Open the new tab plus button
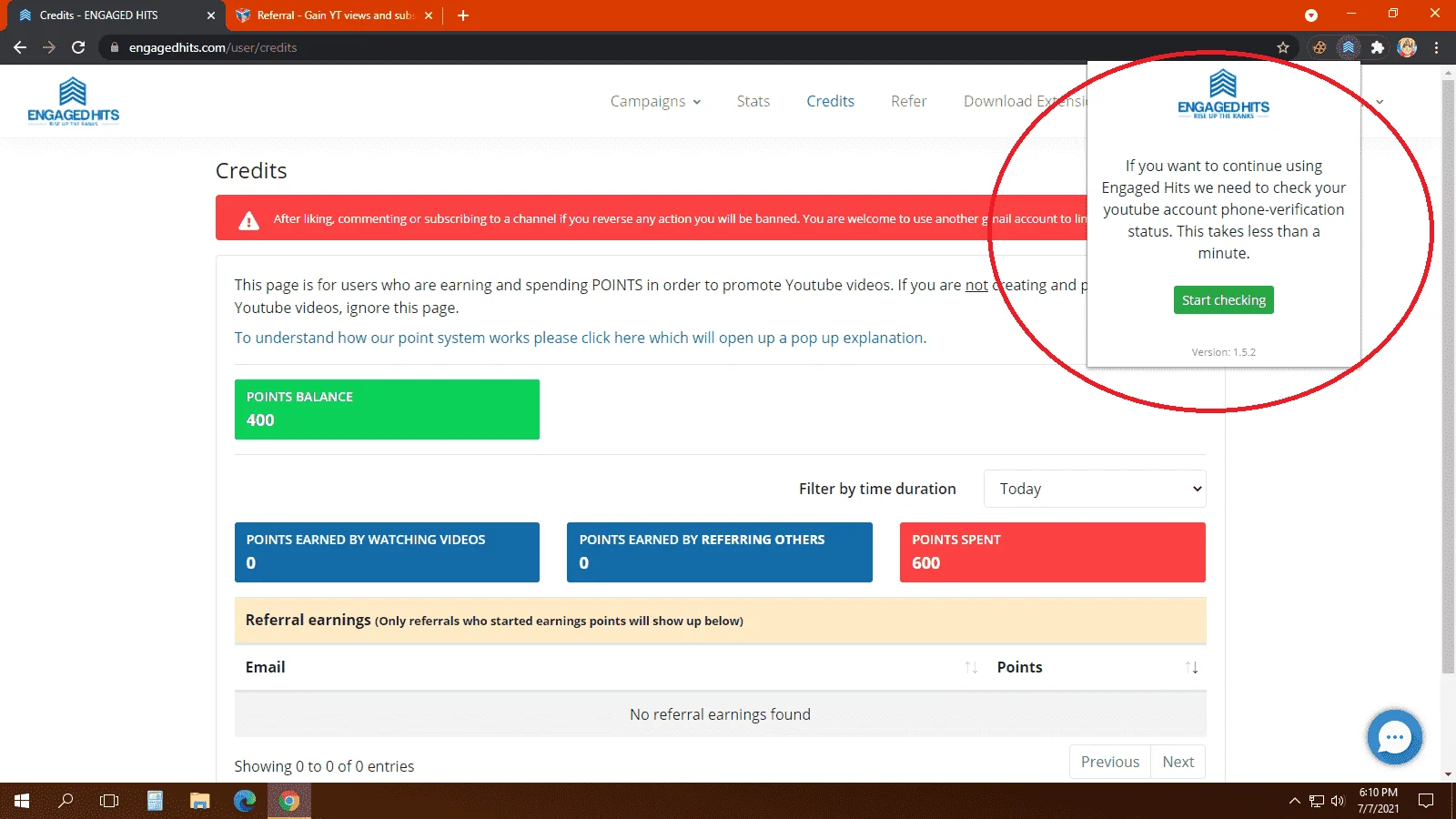The height and width of the screenshot is (819, 1456). (x=463, y=15)
